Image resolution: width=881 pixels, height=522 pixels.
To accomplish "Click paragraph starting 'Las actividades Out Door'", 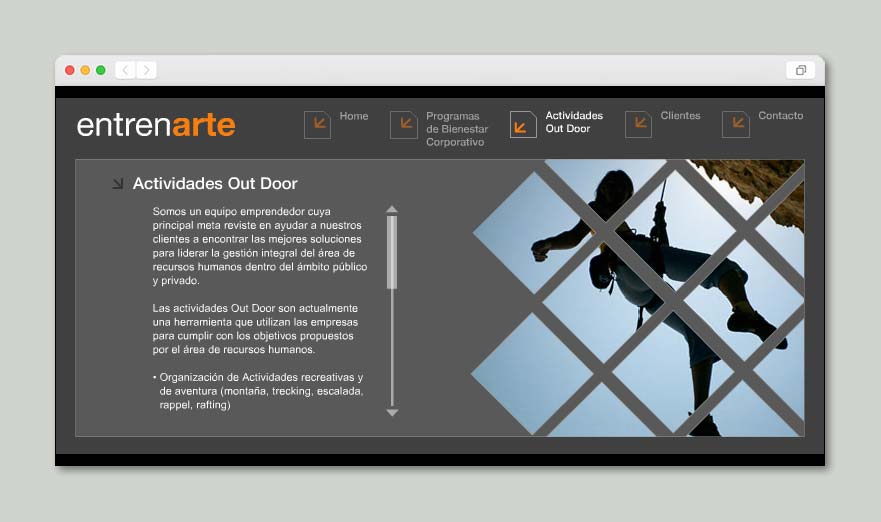I will [x=255, y=329].
